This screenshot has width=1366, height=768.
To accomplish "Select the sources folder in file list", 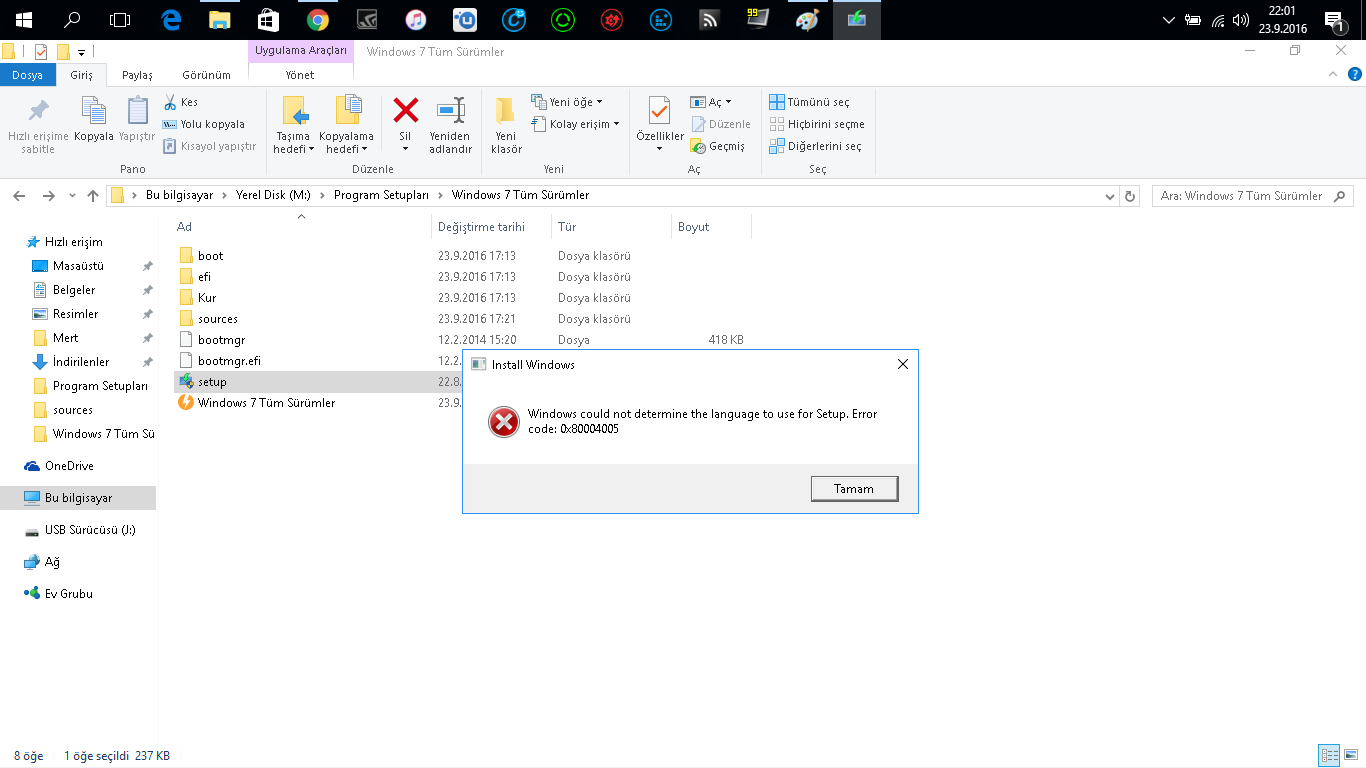I will [x=217, y=319].
